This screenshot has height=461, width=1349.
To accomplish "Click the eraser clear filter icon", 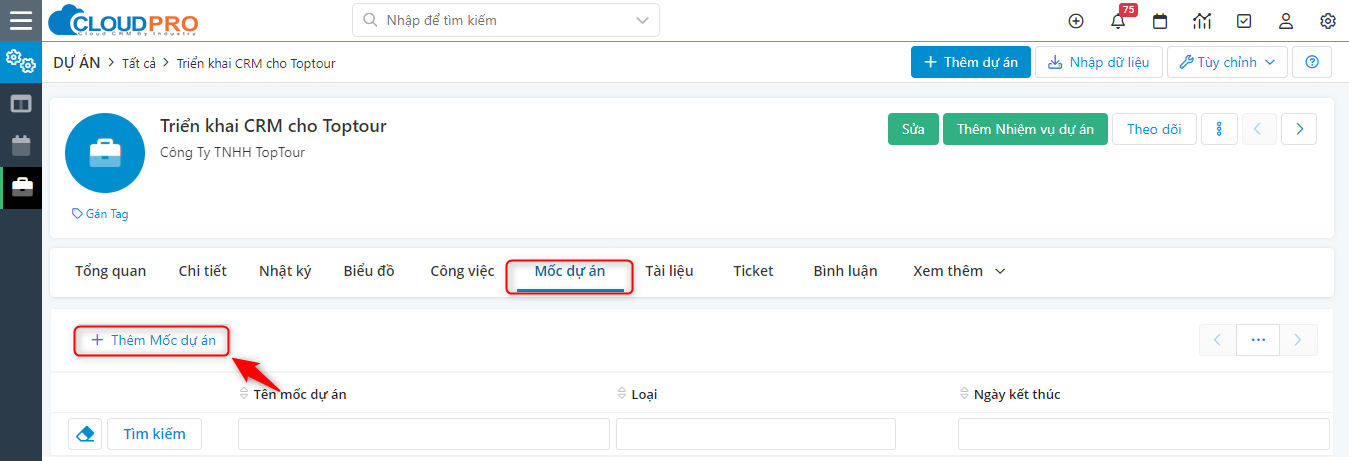I will pos(85,434).
